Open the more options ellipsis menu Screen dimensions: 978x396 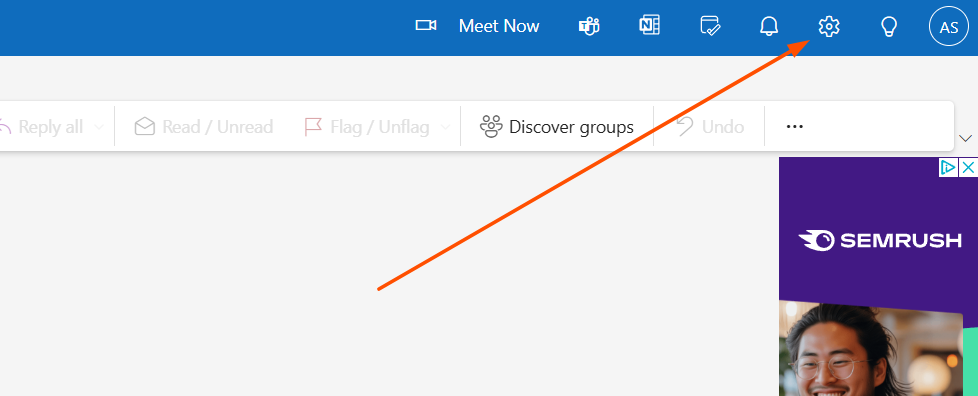[795, 127]
